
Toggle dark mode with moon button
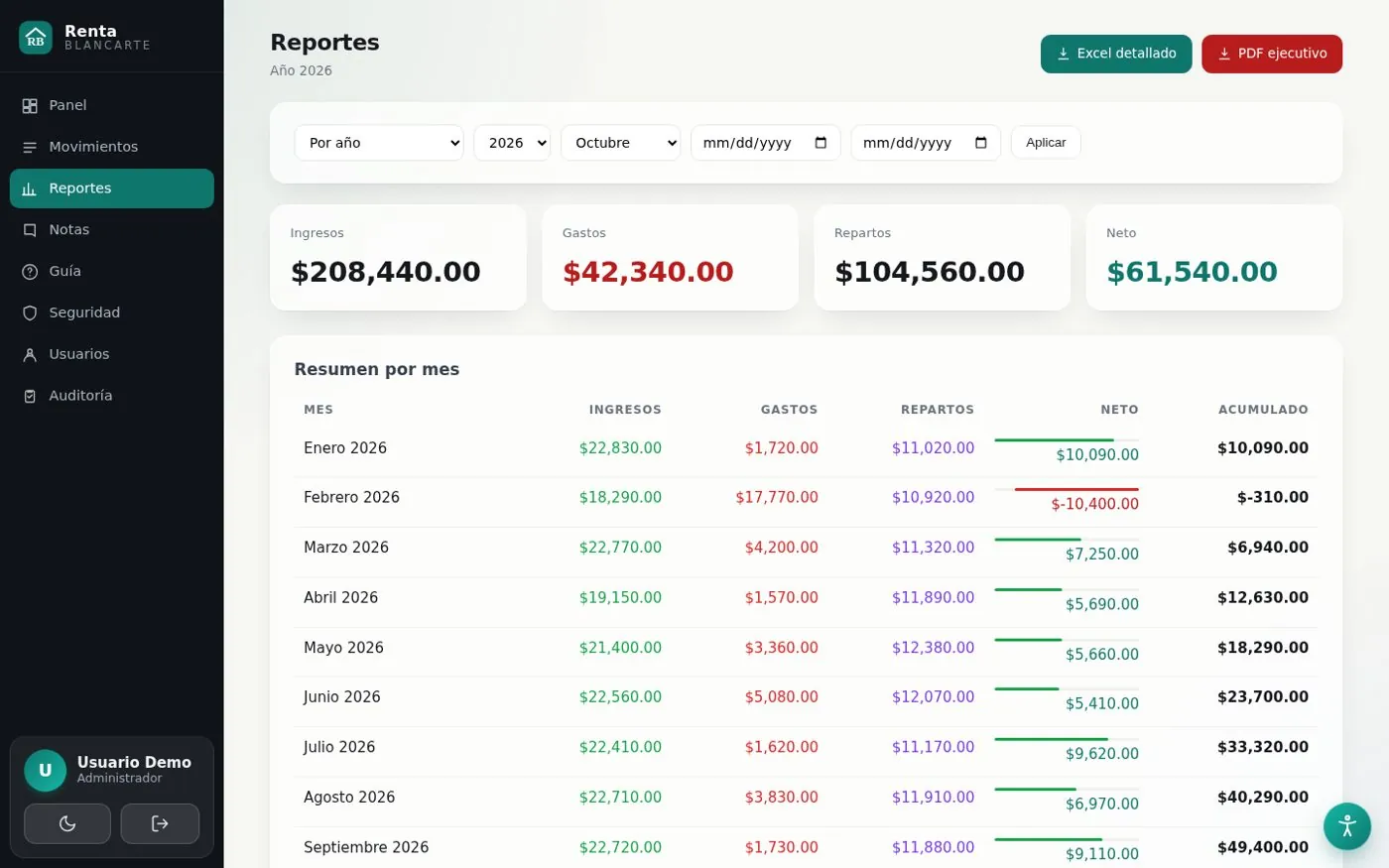[67, 823]
